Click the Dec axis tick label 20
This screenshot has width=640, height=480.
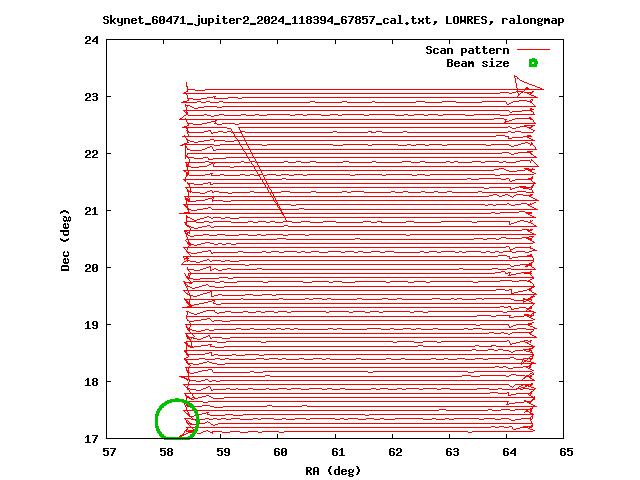92,268
